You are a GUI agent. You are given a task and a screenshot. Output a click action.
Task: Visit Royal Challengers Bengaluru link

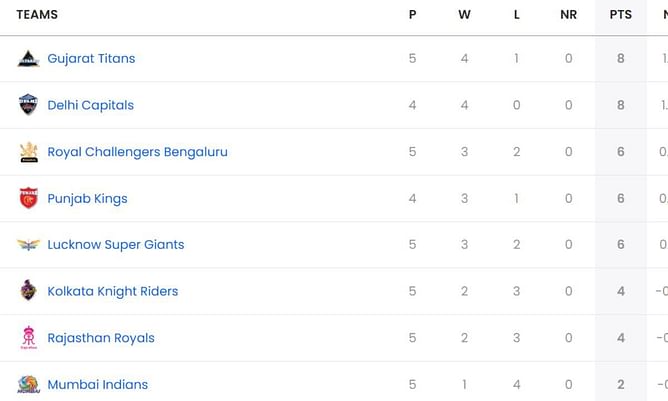click(x=138, y=152)
